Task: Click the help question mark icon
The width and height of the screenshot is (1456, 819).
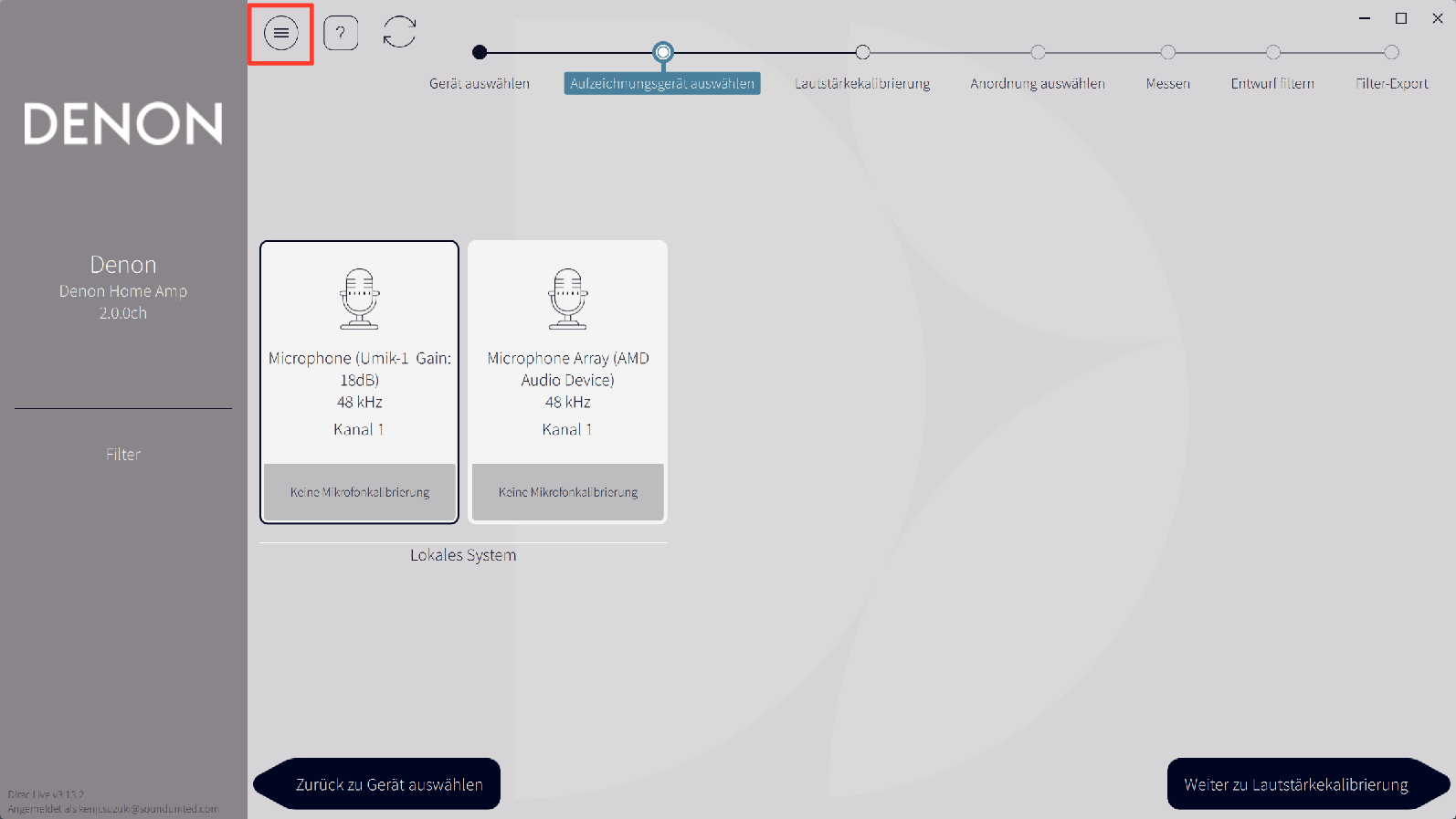Action: tap(341, 34)
